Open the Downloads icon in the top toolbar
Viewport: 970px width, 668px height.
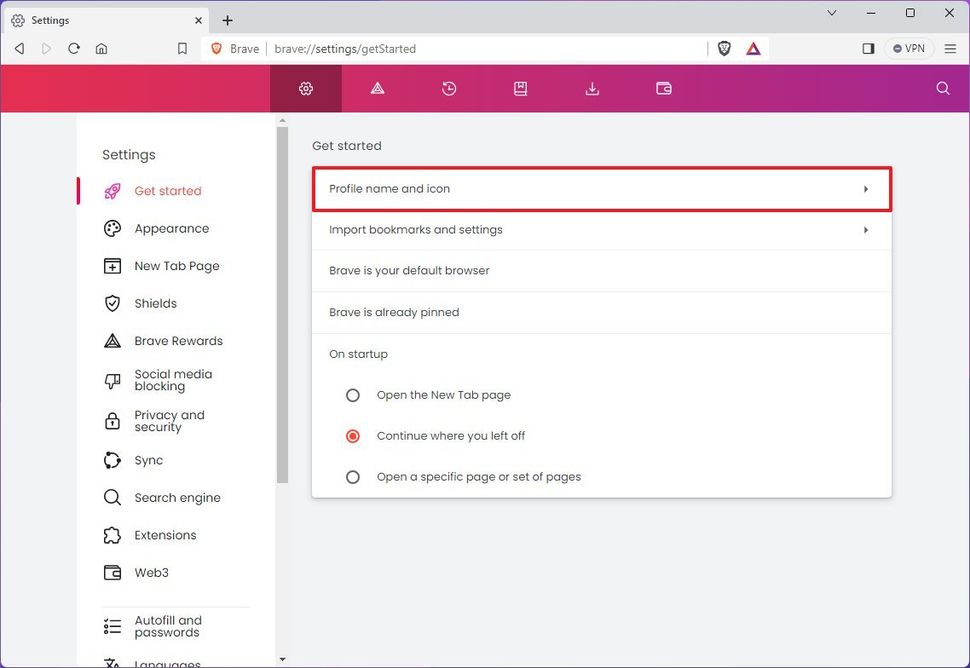(x=592, y=88)
